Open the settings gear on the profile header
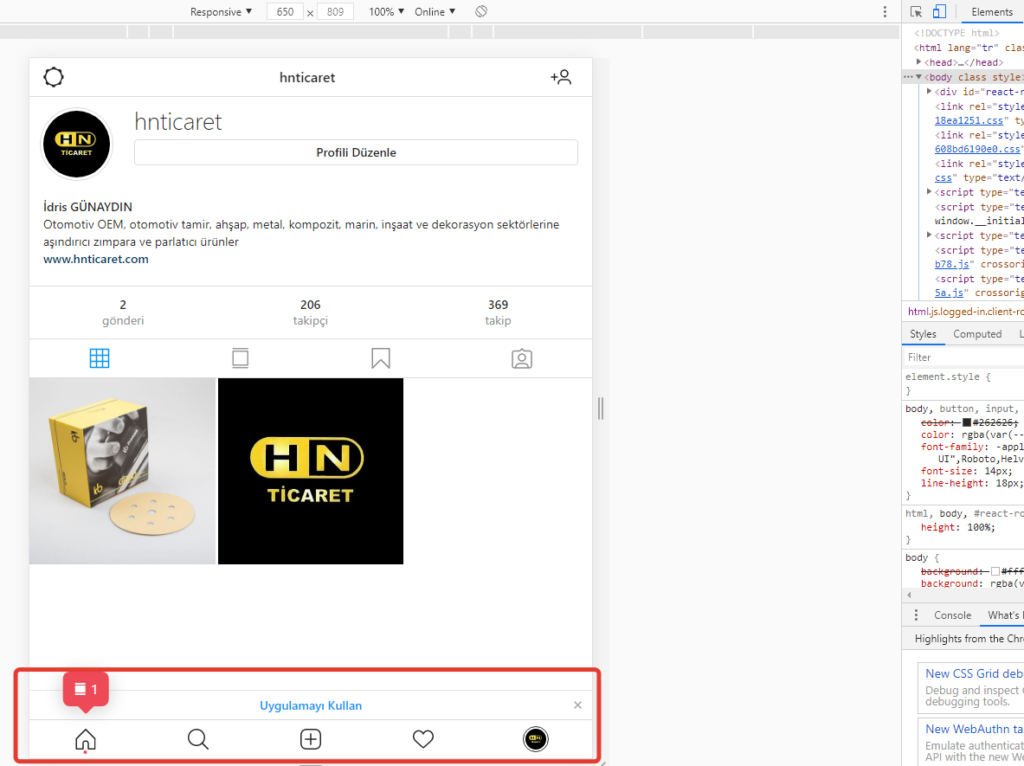 54,77
